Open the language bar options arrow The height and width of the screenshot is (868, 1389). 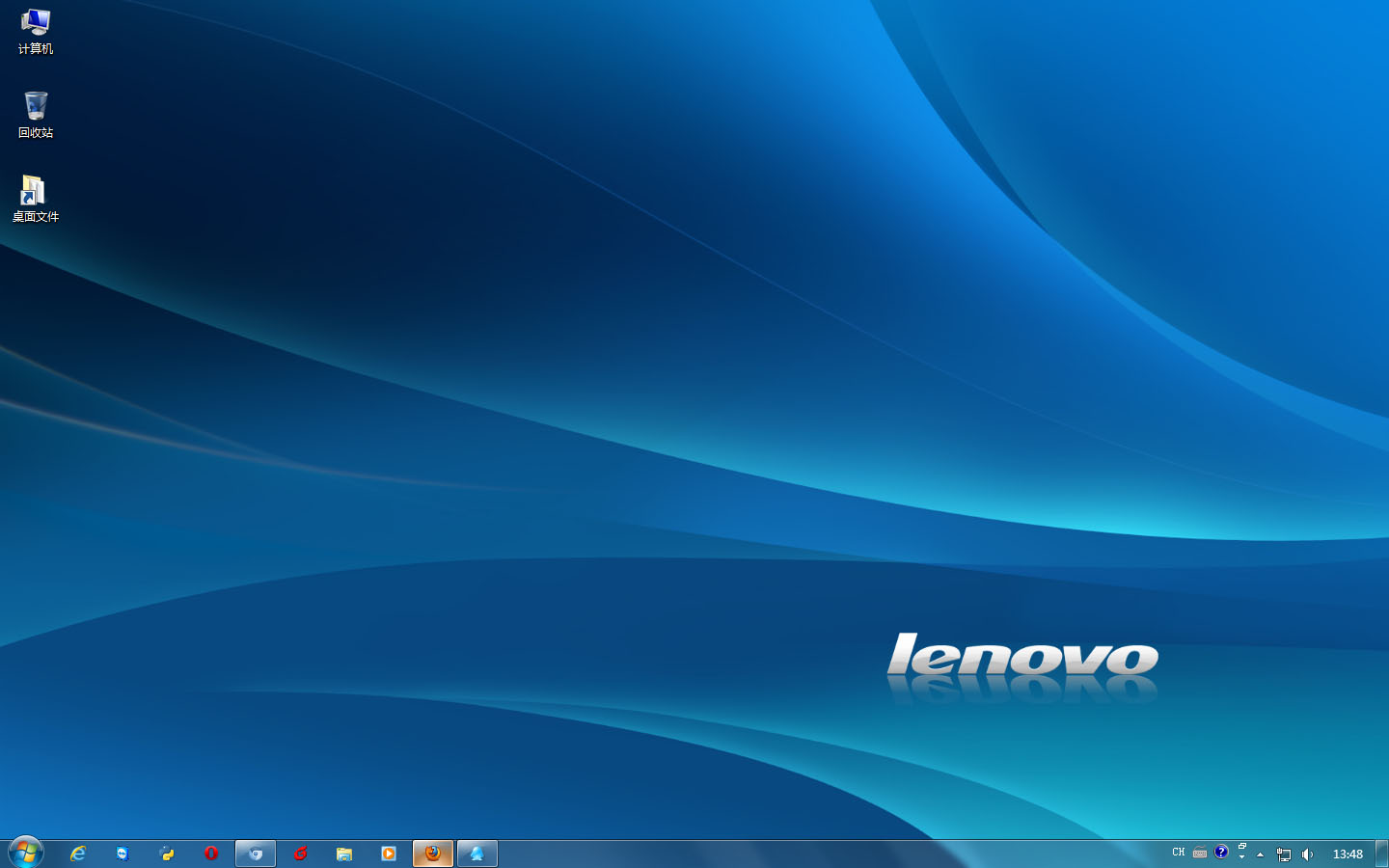(x=1242, y=857)
